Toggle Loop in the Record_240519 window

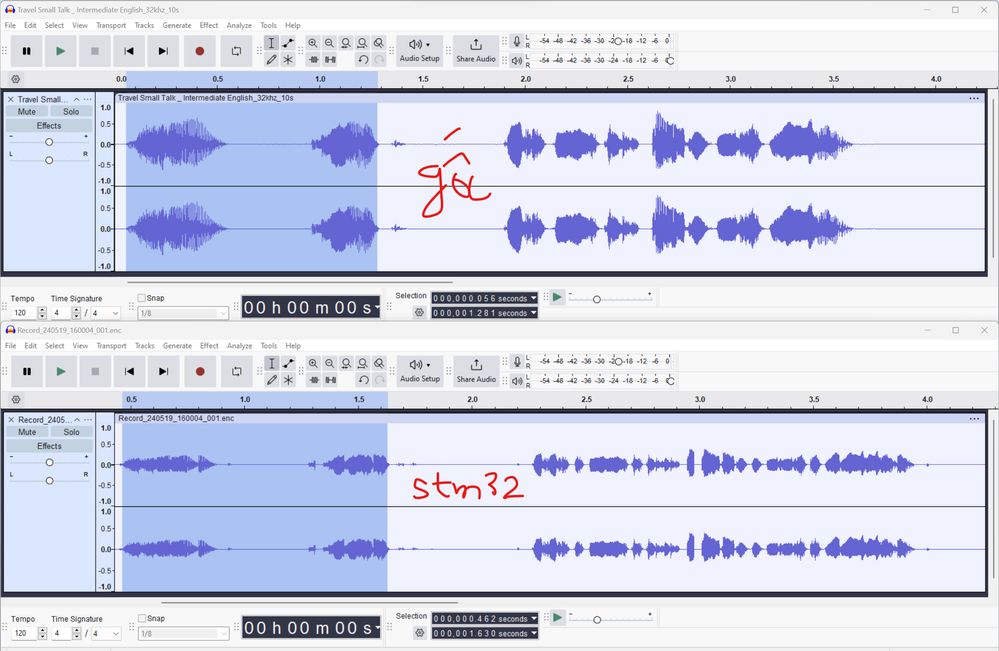(x=237, y=371)
